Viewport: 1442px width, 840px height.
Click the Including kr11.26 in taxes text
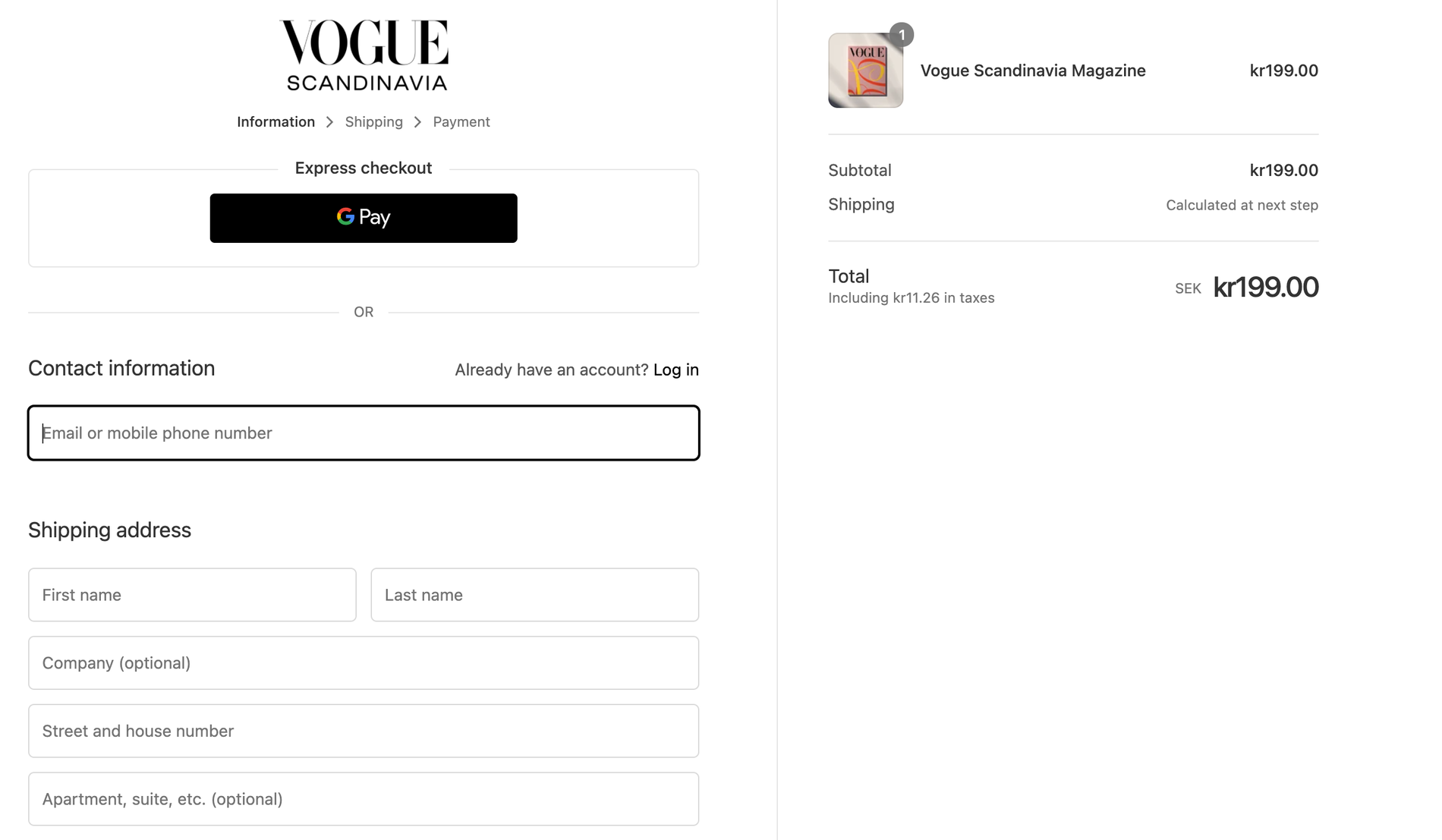911,297
